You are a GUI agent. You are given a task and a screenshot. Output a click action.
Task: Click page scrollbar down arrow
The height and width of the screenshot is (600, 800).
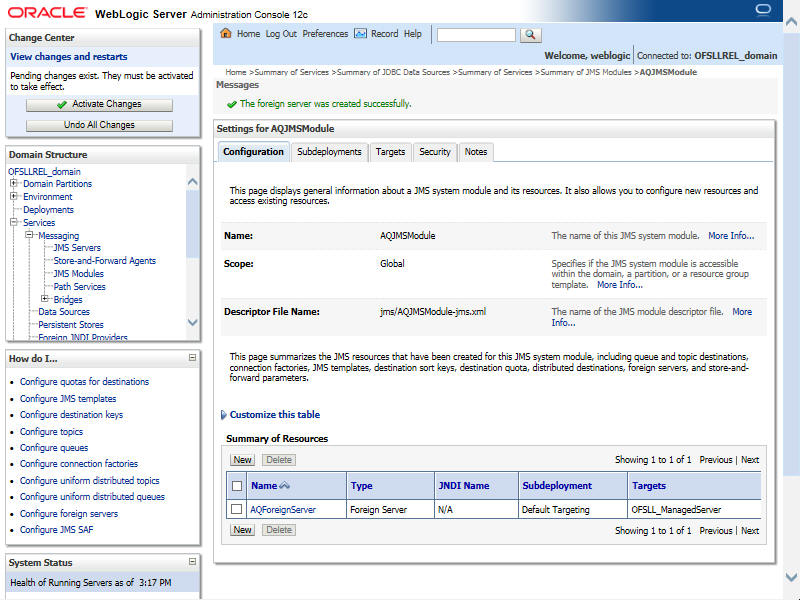point(791,577)
